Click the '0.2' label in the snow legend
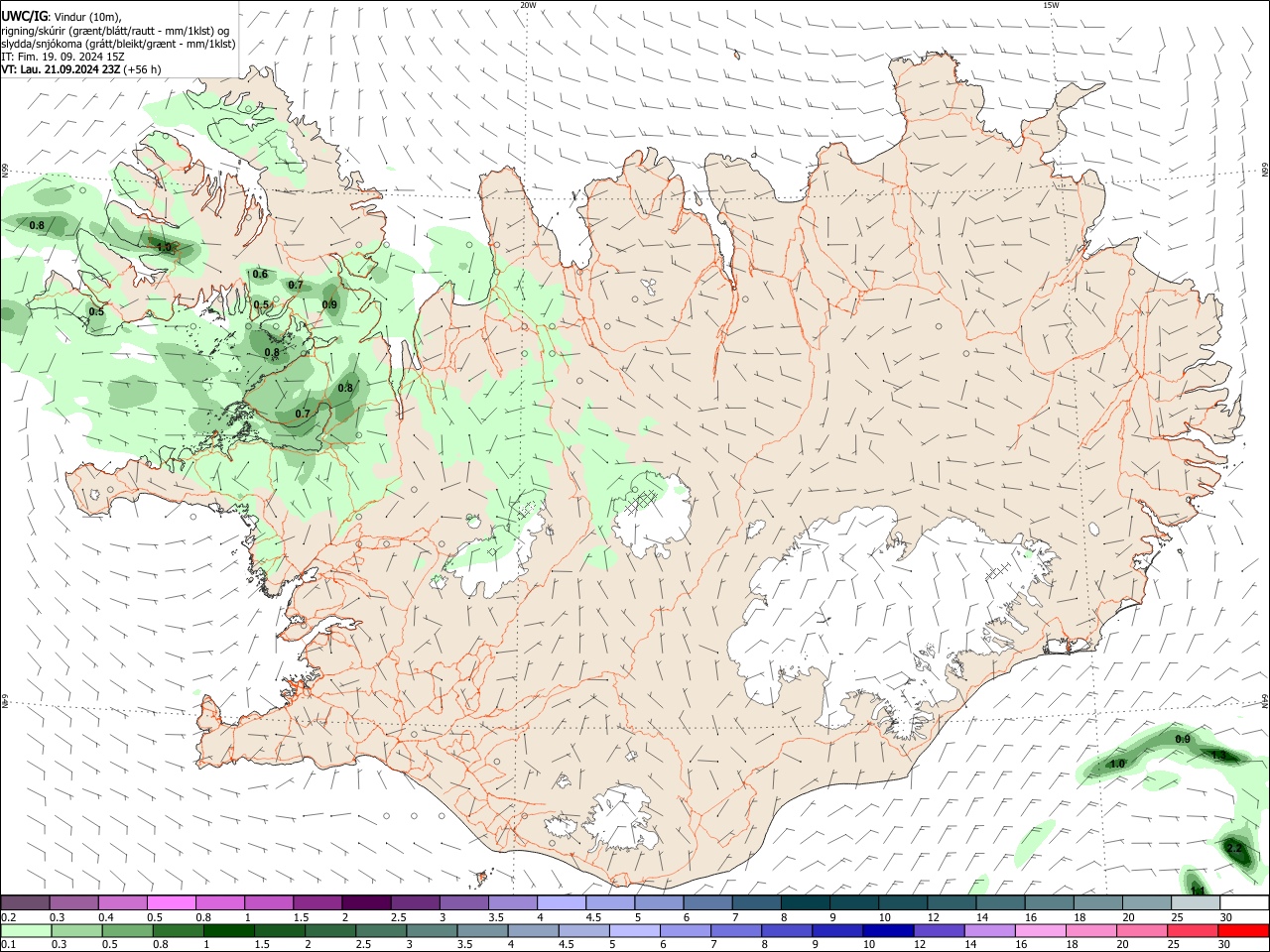The height and width of the screenshot is (952, 1270). [x=8, y=917]
